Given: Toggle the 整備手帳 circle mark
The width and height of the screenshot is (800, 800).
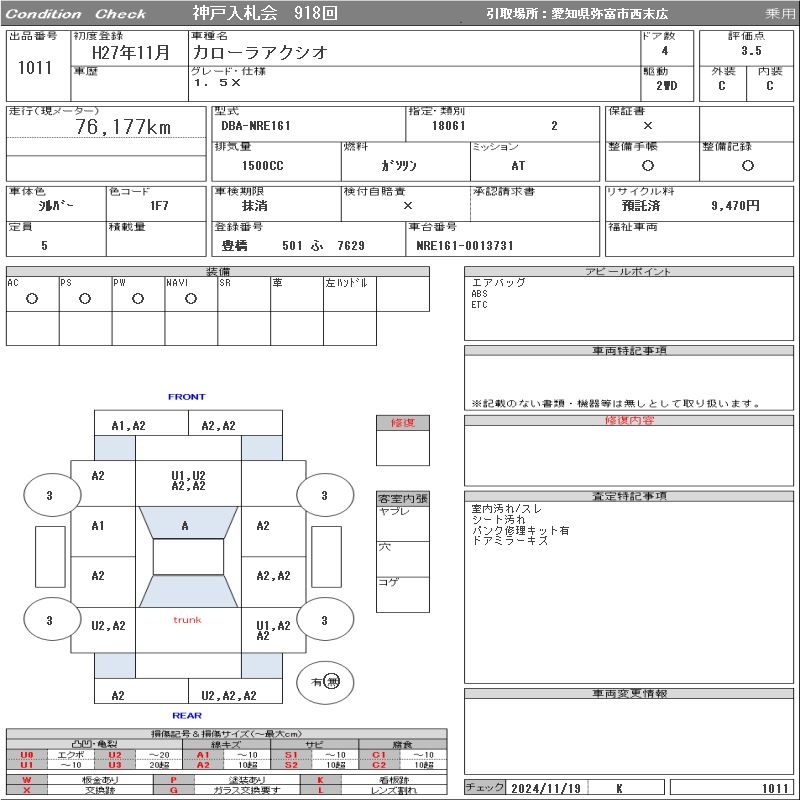Looking at the screenshot, I should pos(648,165).
